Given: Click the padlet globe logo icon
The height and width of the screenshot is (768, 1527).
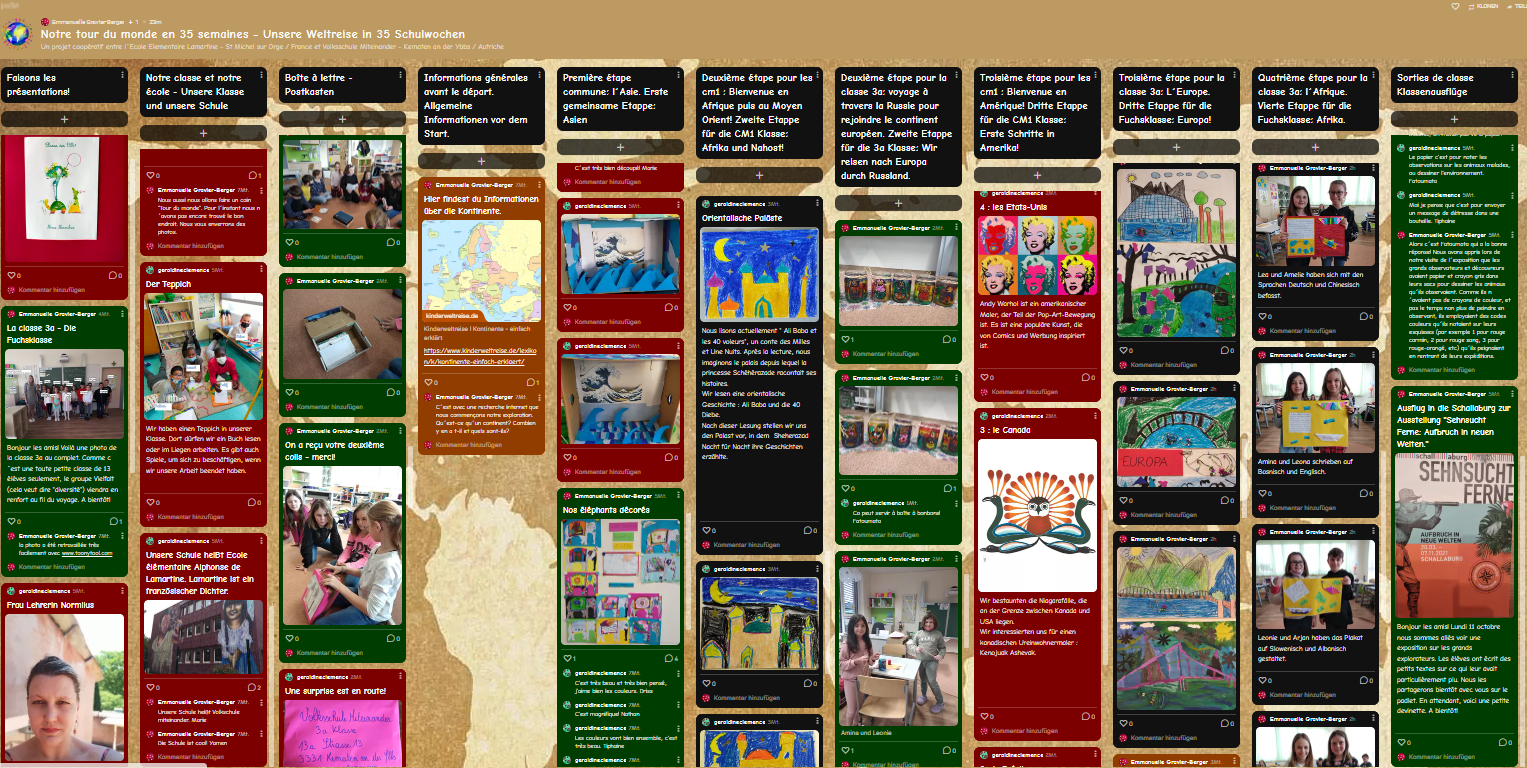Looking at the screenshot, I should 17,33.
